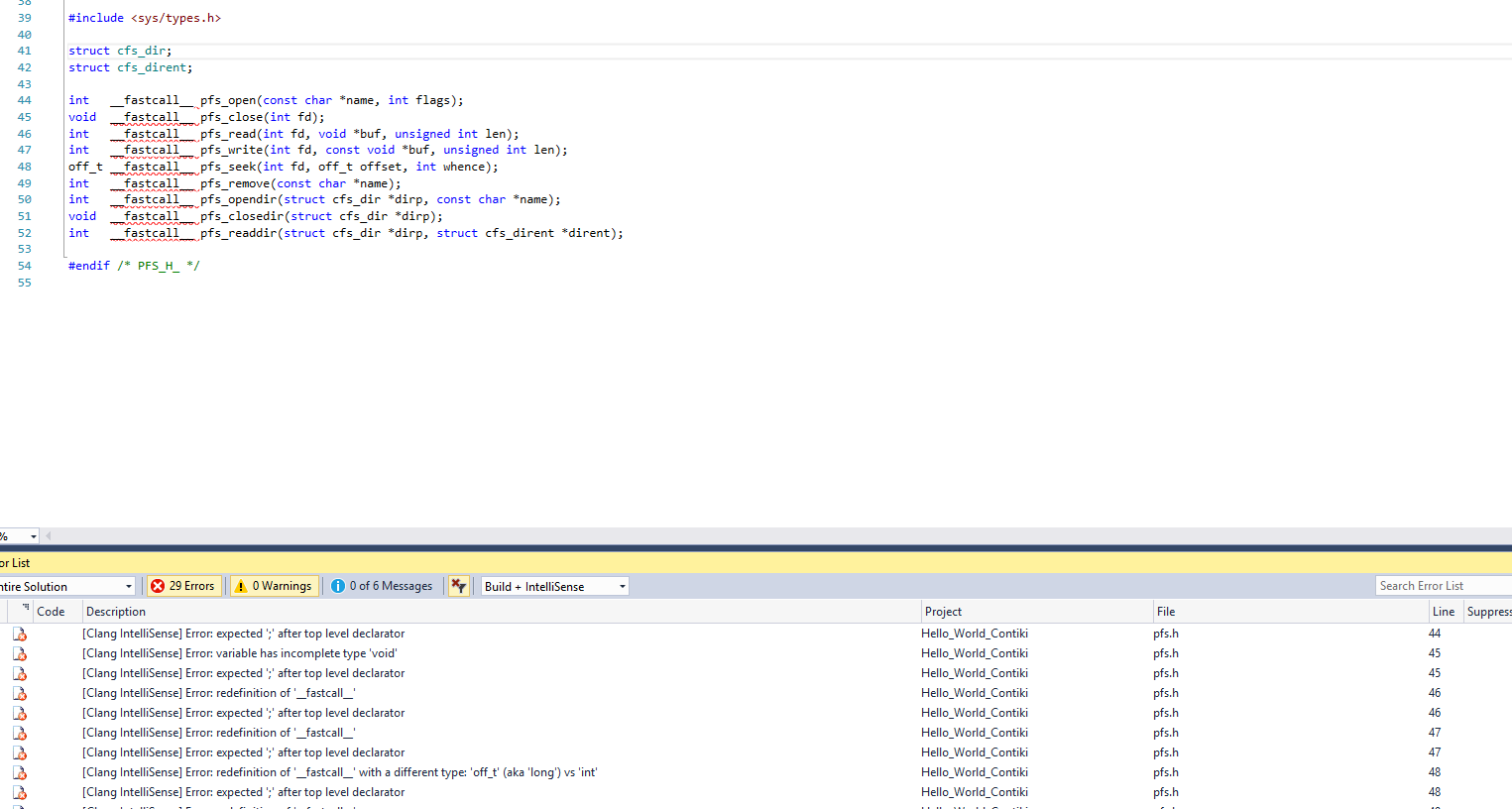Click error icon for line 46 redefinition error
Screen dimensions: 1512x809
pos(19,693)
